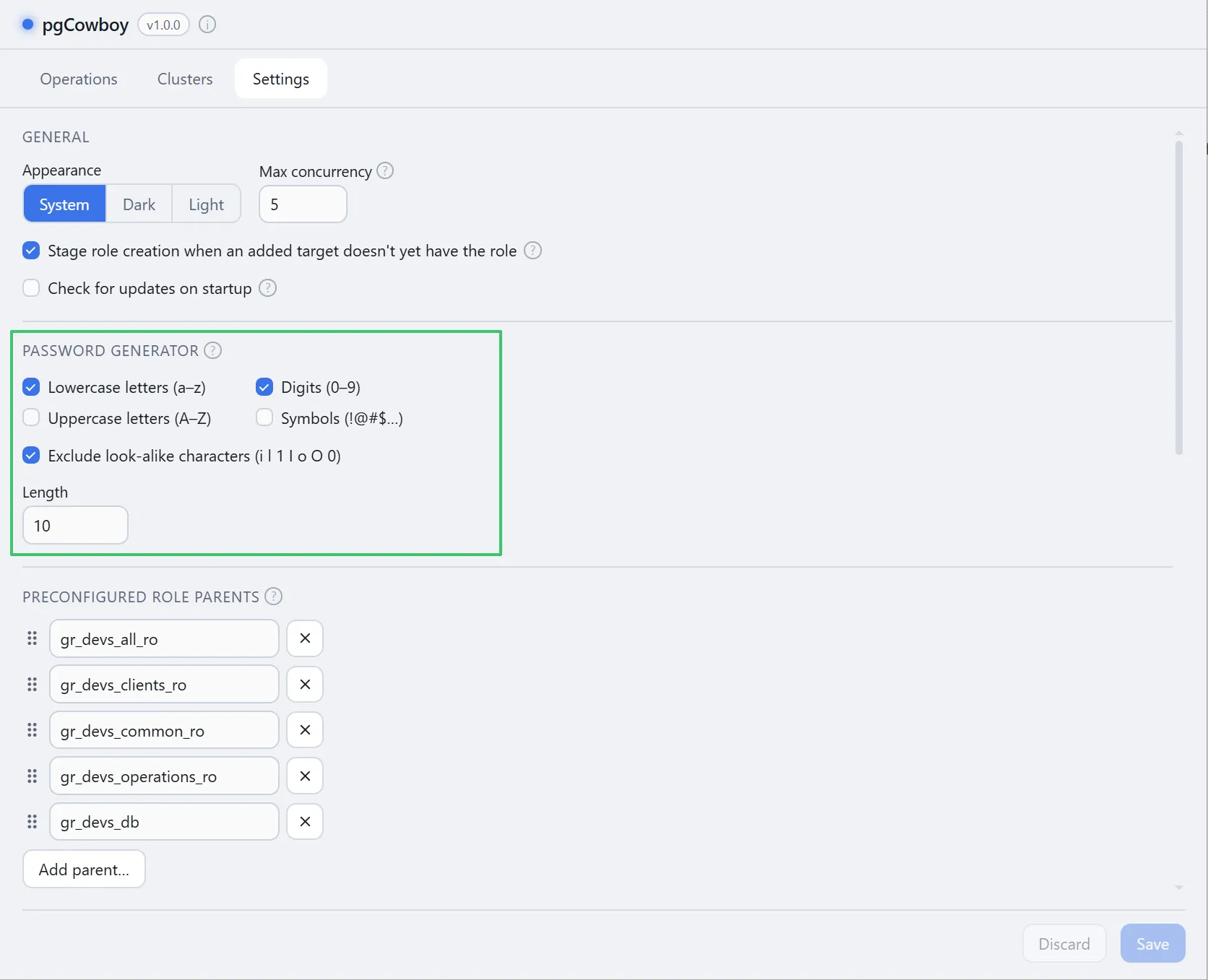This screenshot has width=1208, height=980.
Task: Remove the gr_devs_all_ro parent
Action: click(x=305, y=638)
